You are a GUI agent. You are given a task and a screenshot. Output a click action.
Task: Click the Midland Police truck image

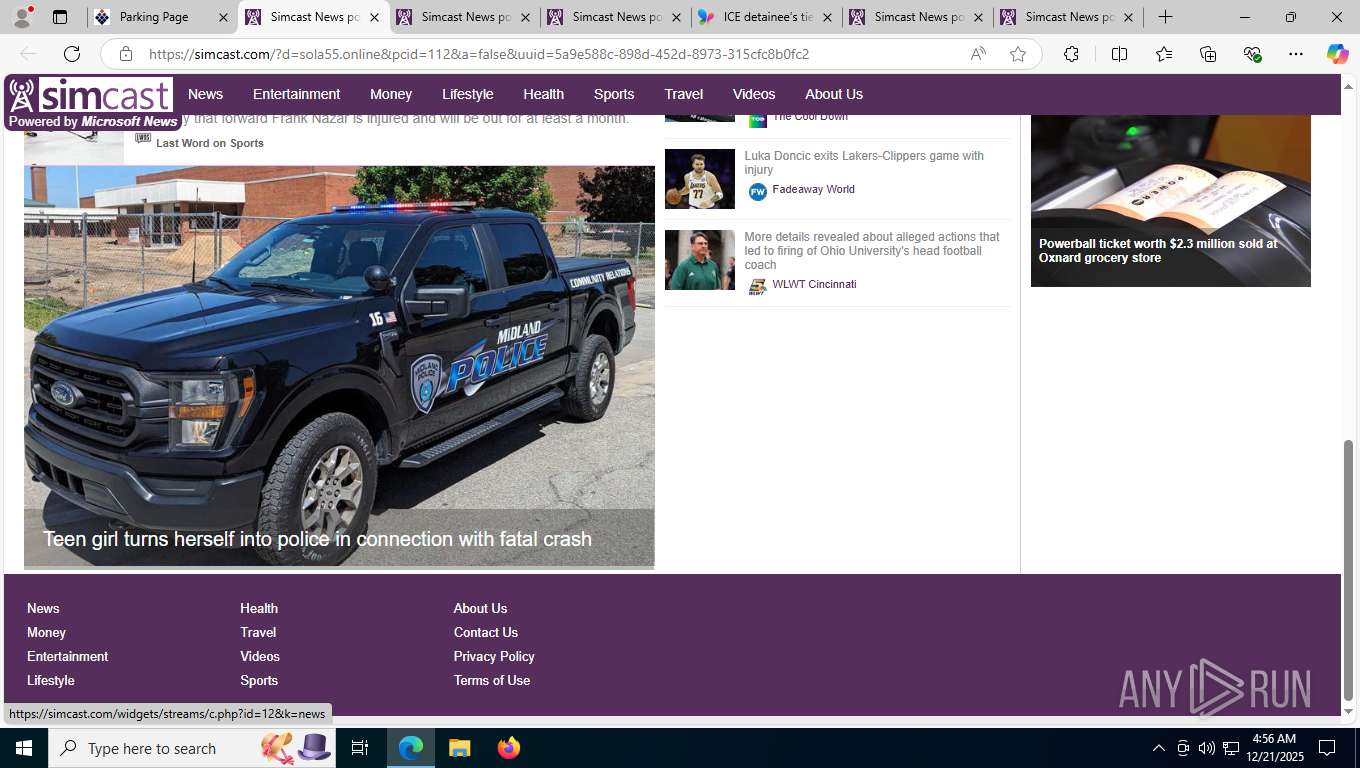coord(339,366)
